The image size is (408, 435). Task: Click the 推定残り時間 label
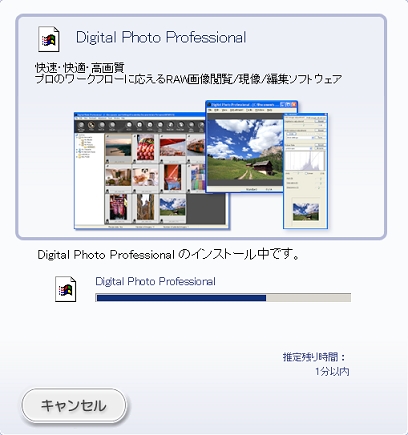click(x=314, y=357)
